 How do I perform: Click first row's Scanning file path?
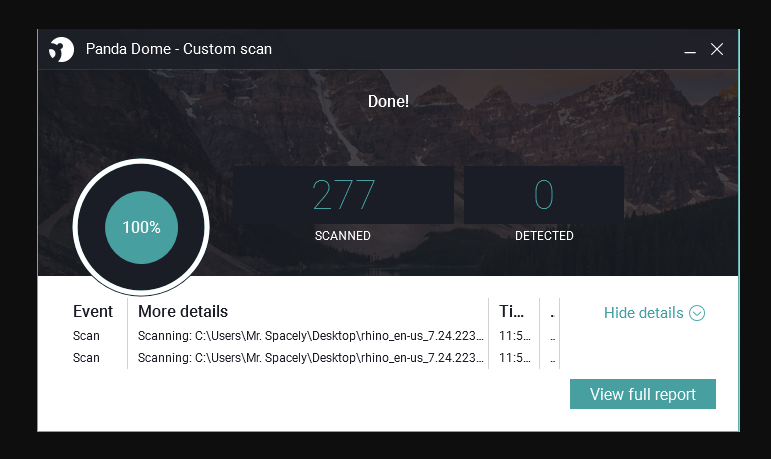[311, 336]
